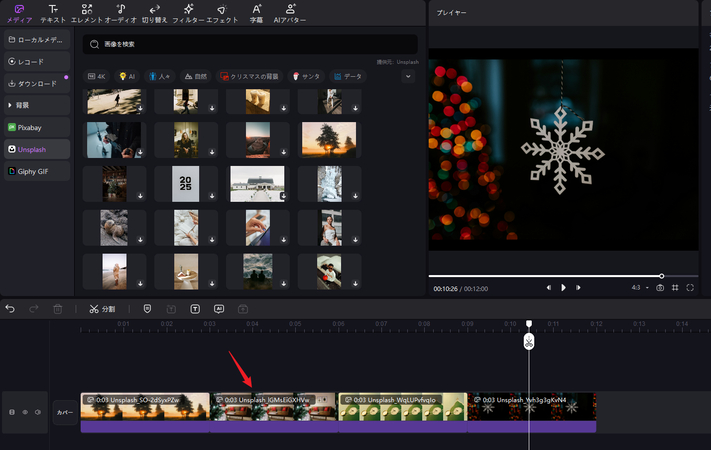Open the 4:3 aspect ratio dropdown
The image size is (711, 450).
tap(636, 288)
